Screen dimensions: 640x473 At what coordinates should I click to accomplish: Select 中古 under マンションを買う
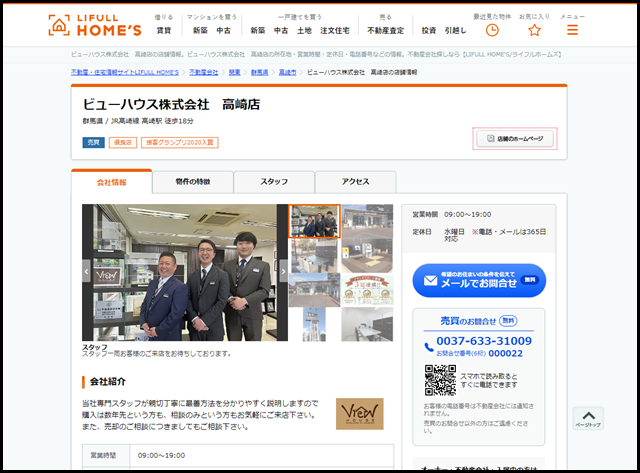223,31
